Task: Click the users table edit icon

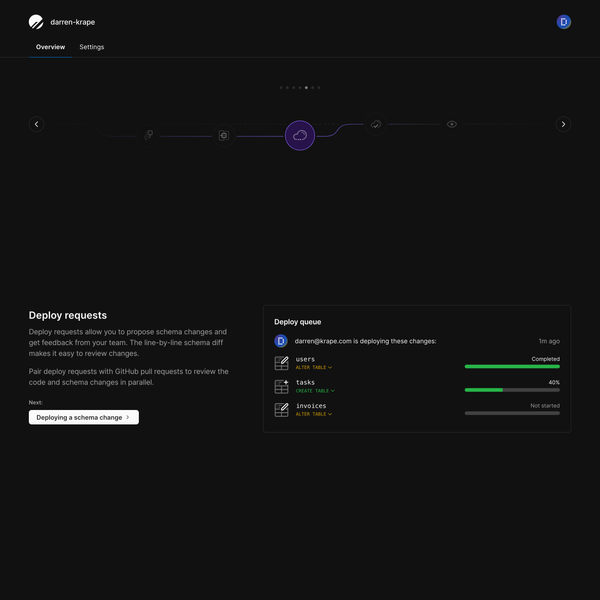Action: [x=281, y=363]
